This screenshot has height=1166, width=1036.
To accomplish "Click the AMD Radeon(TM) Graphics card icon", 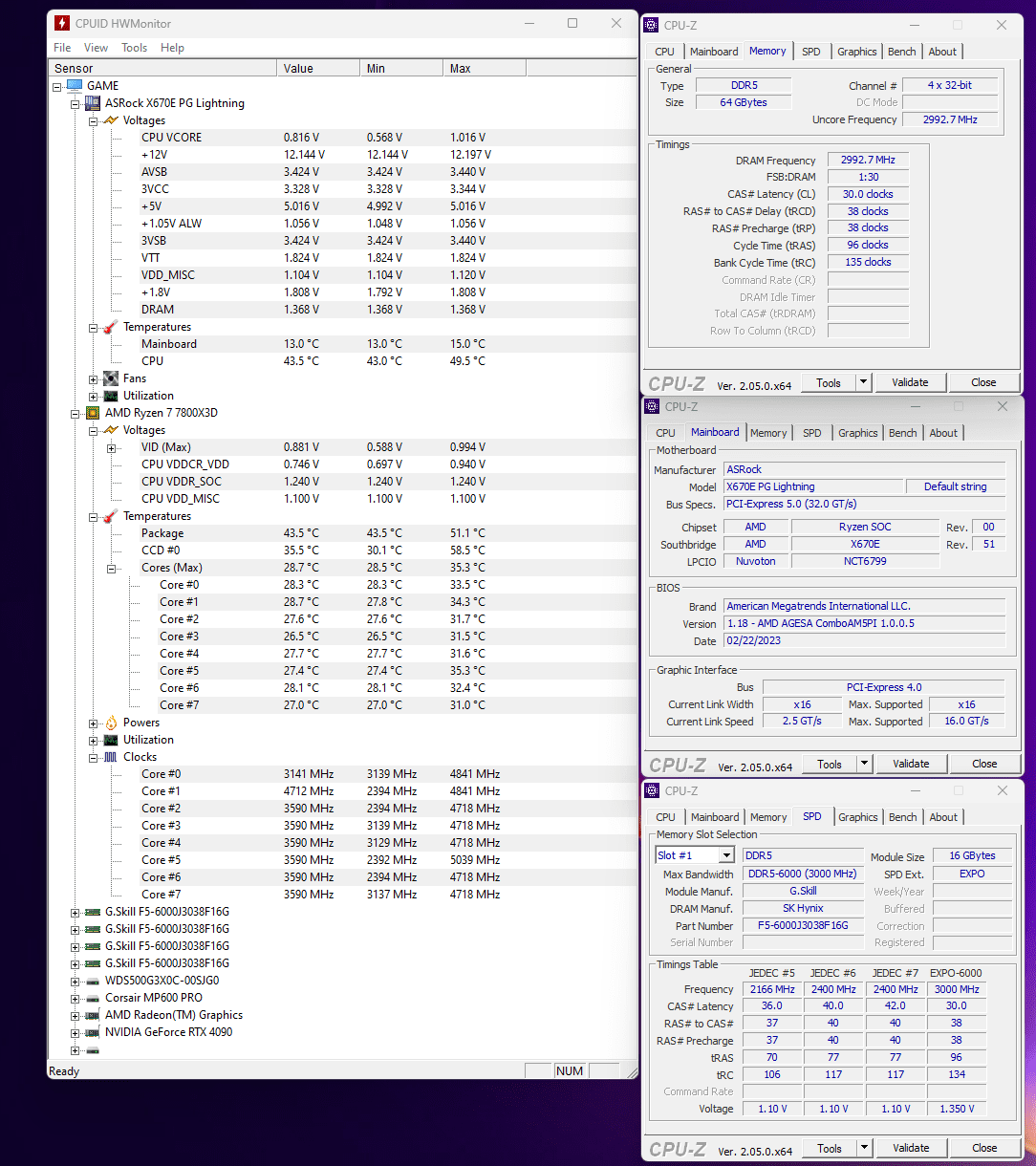I will tap(93, 1015).
